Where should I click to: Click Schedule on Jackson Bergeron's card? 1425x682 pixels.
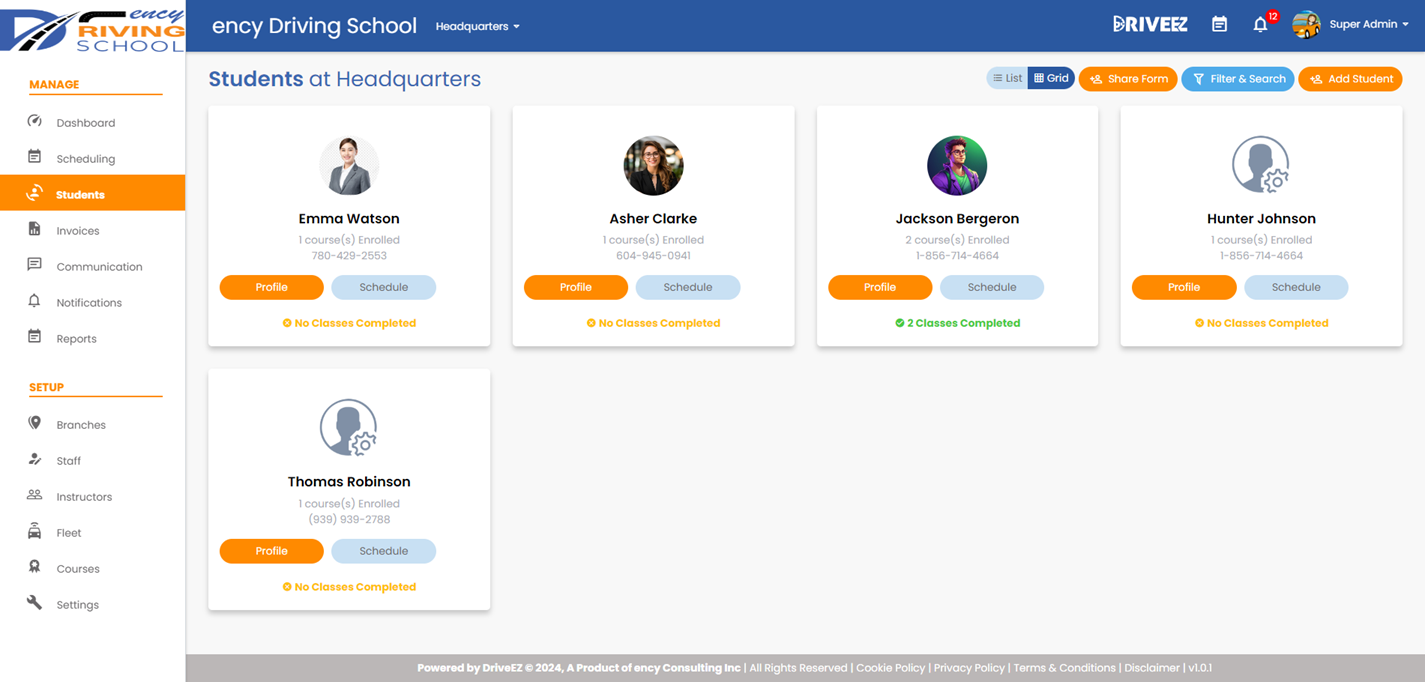[x=992, y=287]
